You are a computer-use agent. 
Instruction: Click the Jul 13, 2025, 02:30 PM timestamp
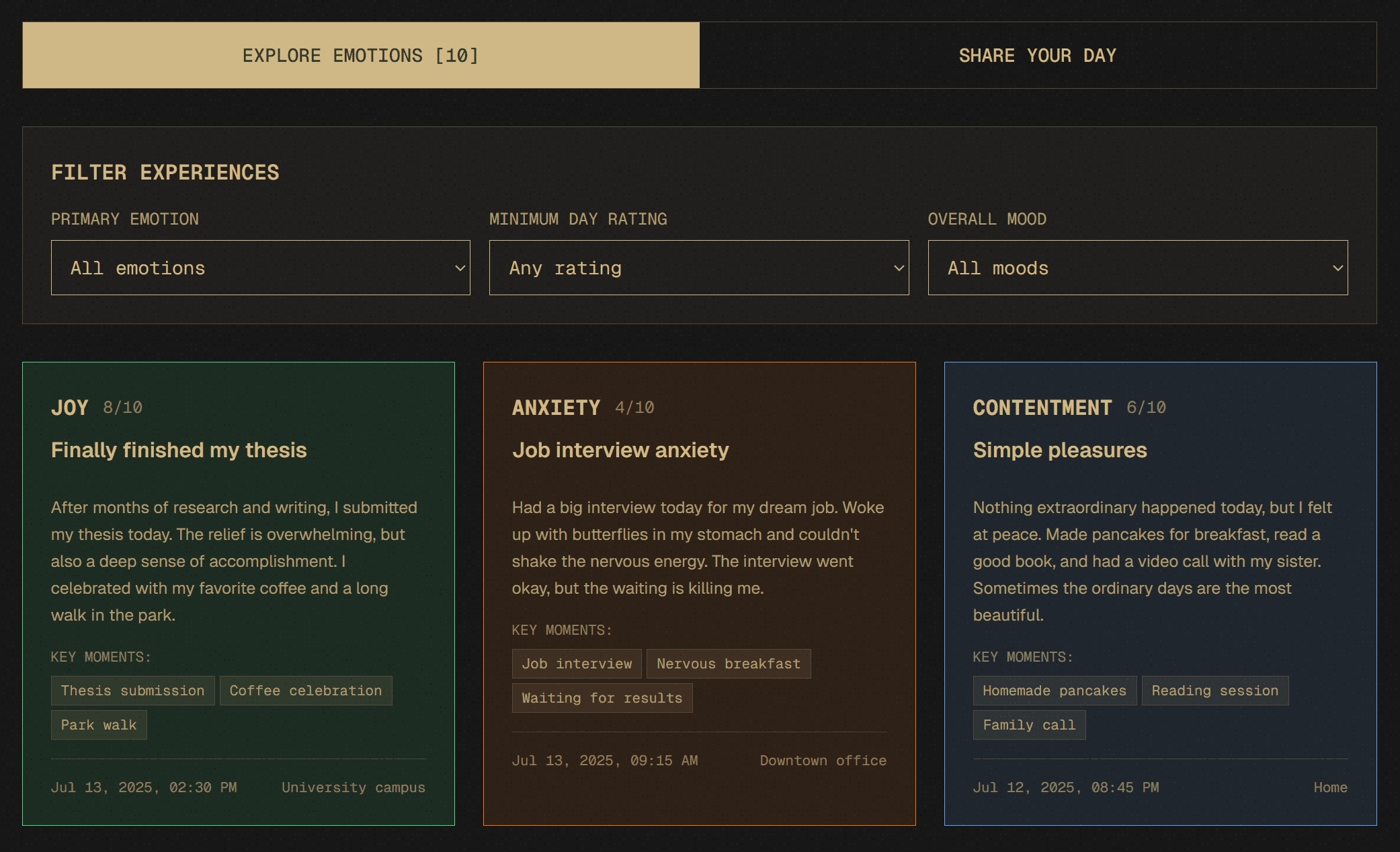tap(144, 787)
